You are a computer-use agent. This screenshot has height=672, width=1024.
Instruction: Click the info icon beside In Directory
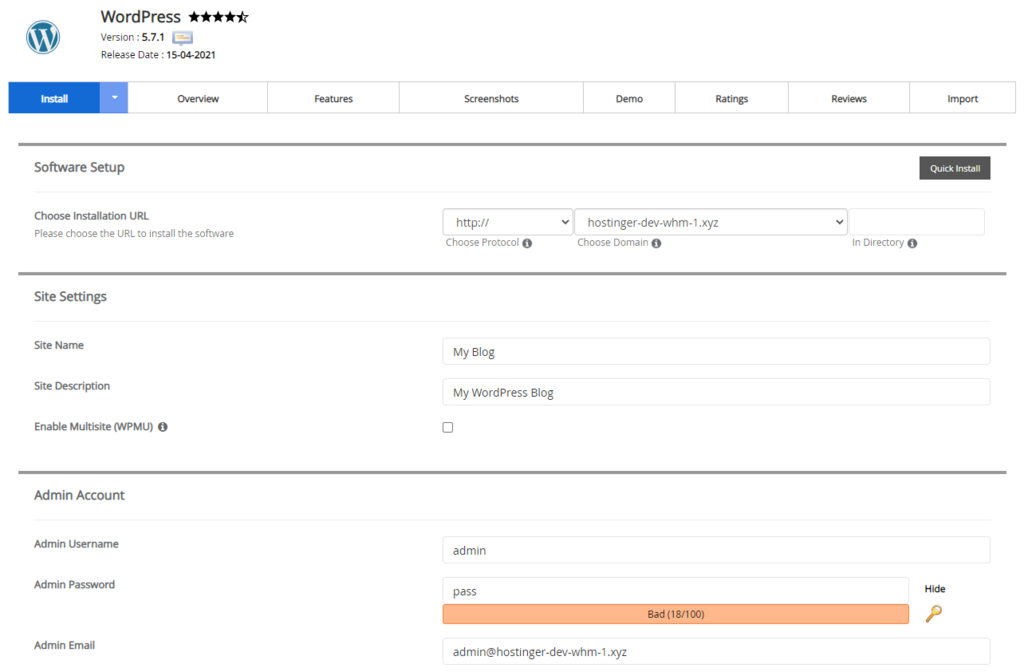tap(913, 242)
